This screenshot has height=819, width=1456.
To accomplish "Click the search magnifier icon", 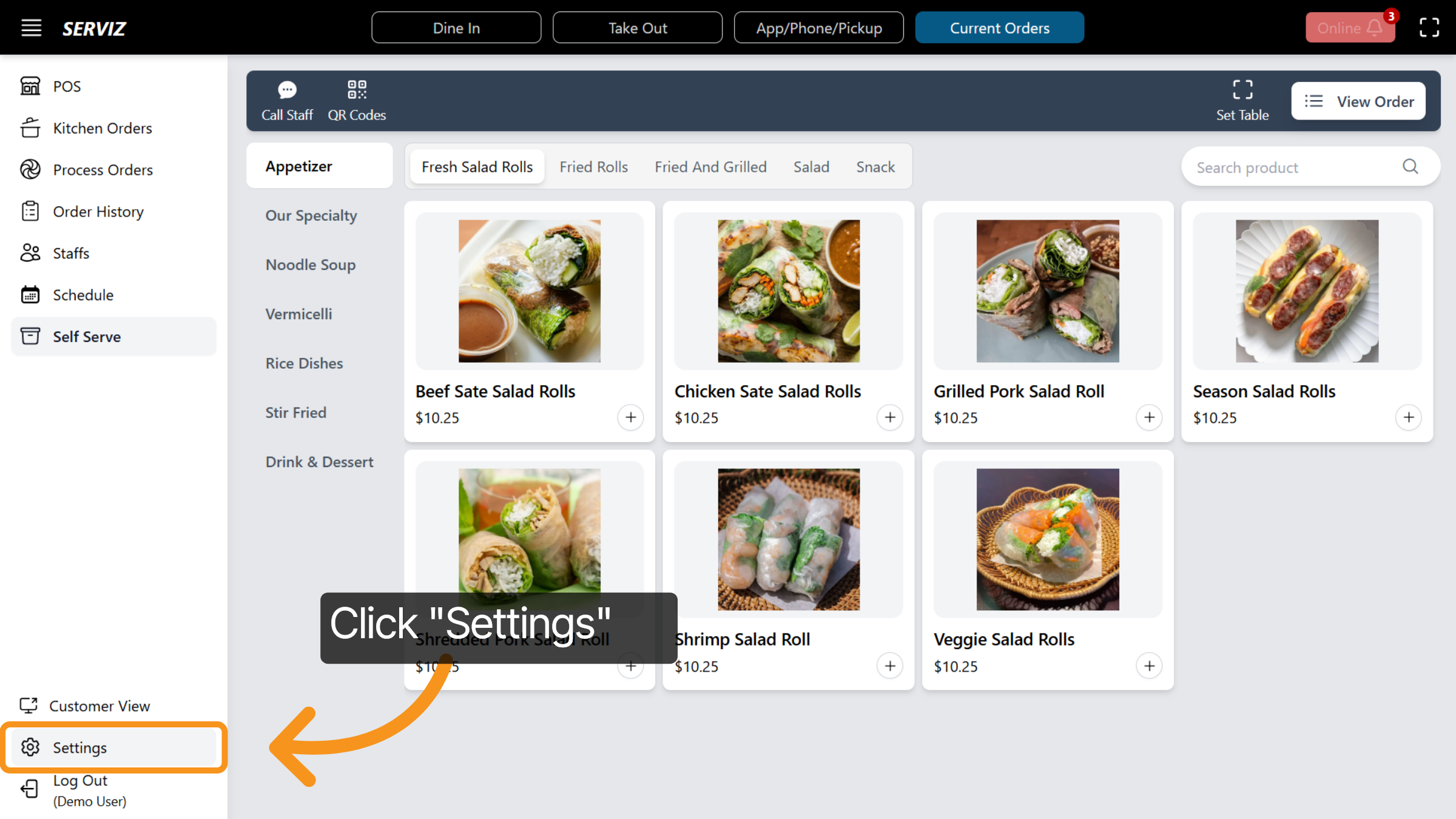I will click(x=1410, y=166).
